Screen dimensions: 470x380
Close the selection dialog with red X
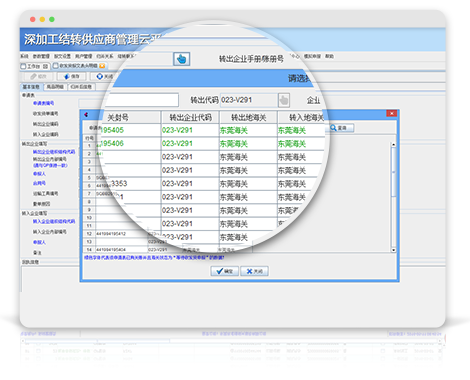pyautogui.click(x=391, y=113)
